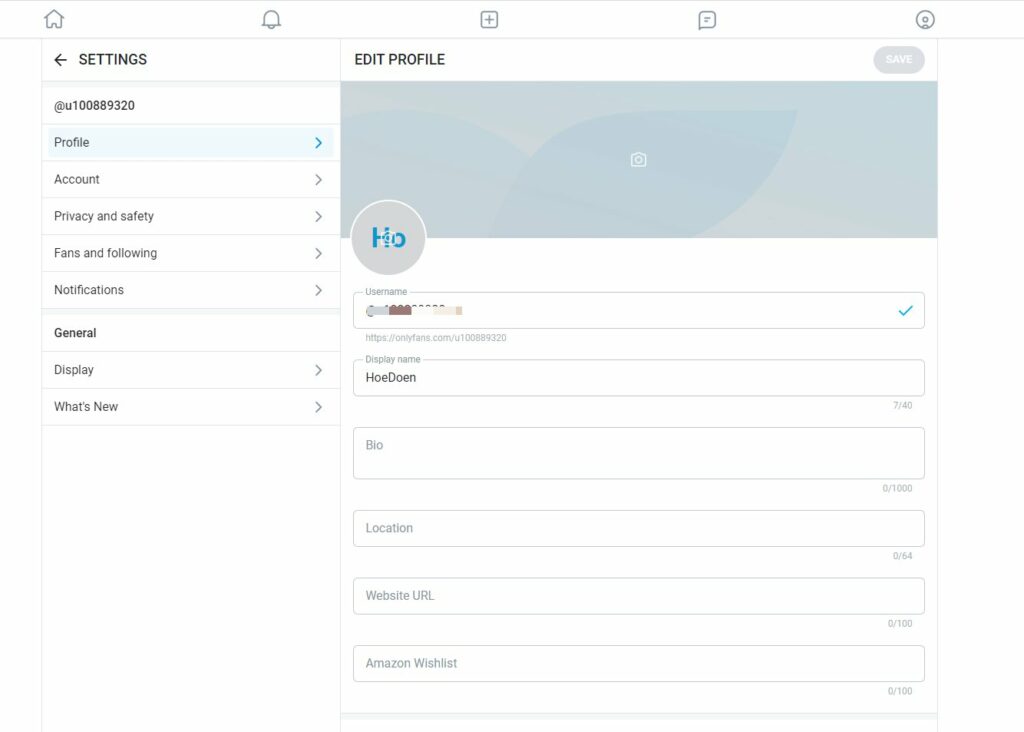Image resolution: width=1024 pixels, height=732 pixels.
Task: Click the @u100889320 account handle
Action: click(94, 106)
